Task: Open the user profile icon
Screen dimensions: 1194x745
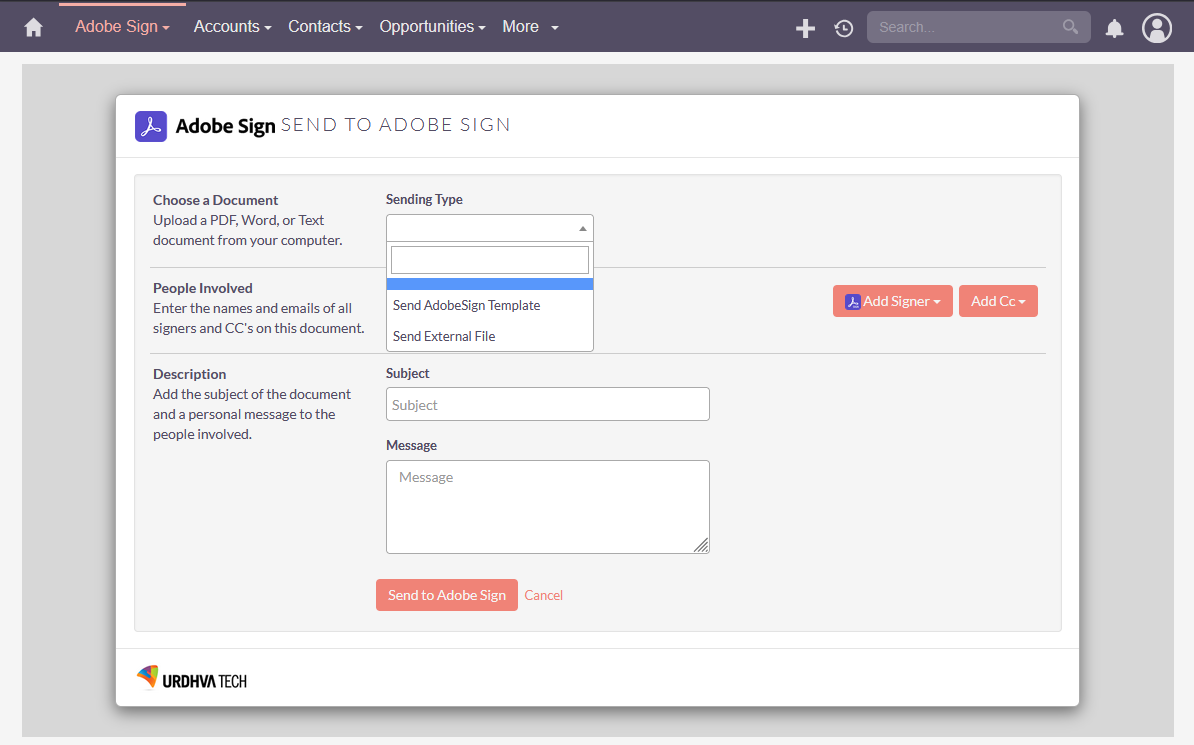Action: pos(1157,27)
